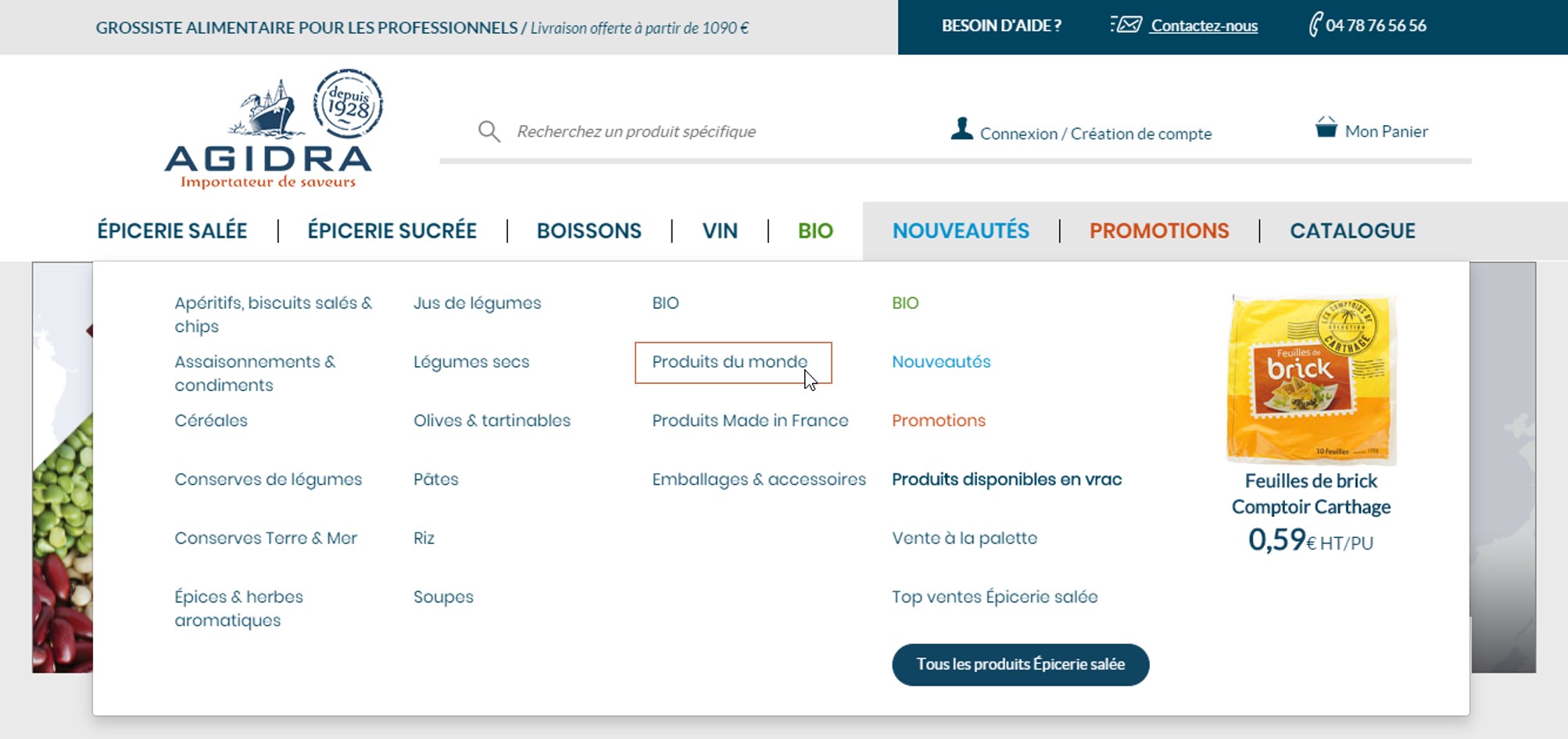This screenshot has height=739, width=1568.
Task: Expand the Boissons menu
Action: click(x=589, y=231)
